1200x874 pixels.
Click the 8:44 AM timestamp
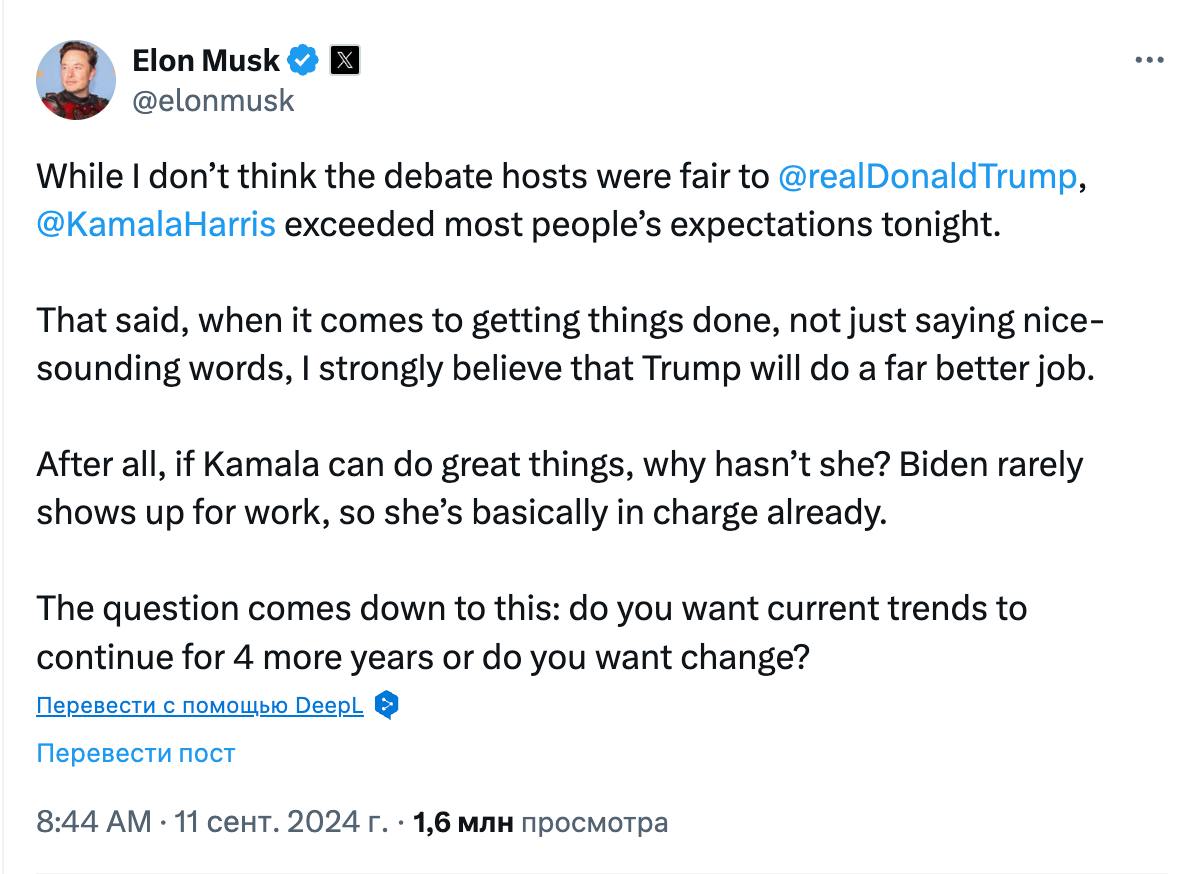click(x=93, y=823)
